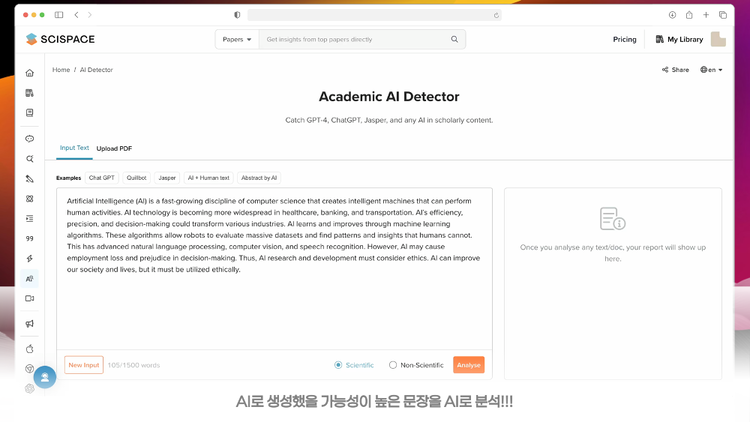The width and height of the screenshot is (750, 422).
Task: Switch to the Input Text tab
Action: (x=74, y=148)
